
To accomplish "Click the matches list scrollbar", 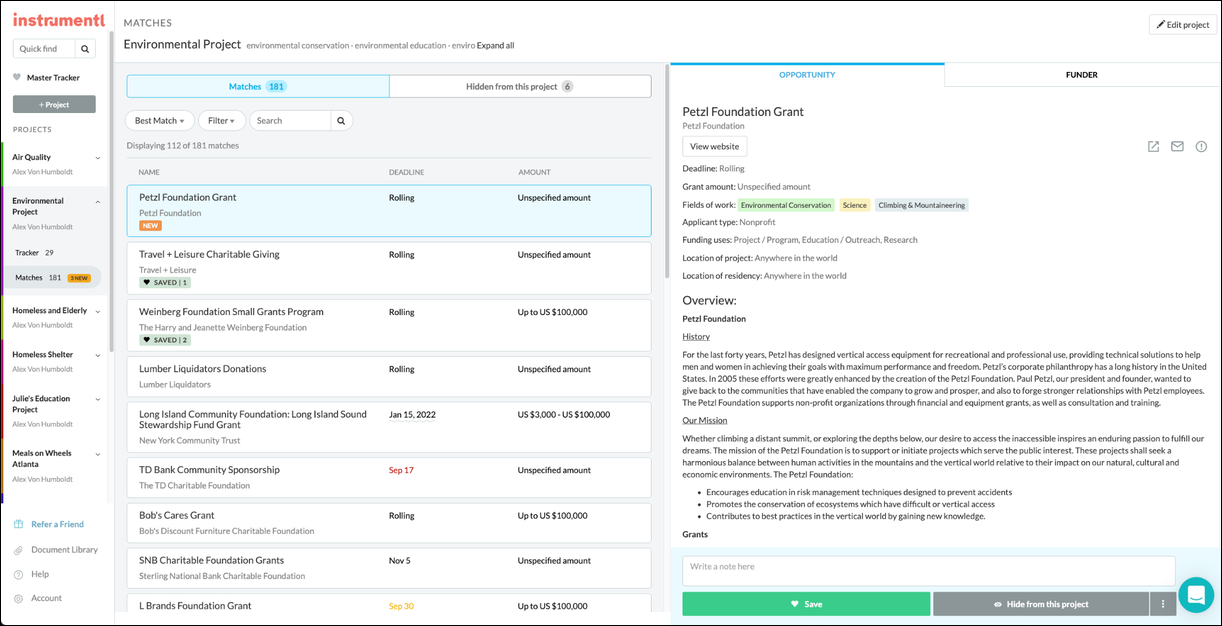I will click(665, 172).
